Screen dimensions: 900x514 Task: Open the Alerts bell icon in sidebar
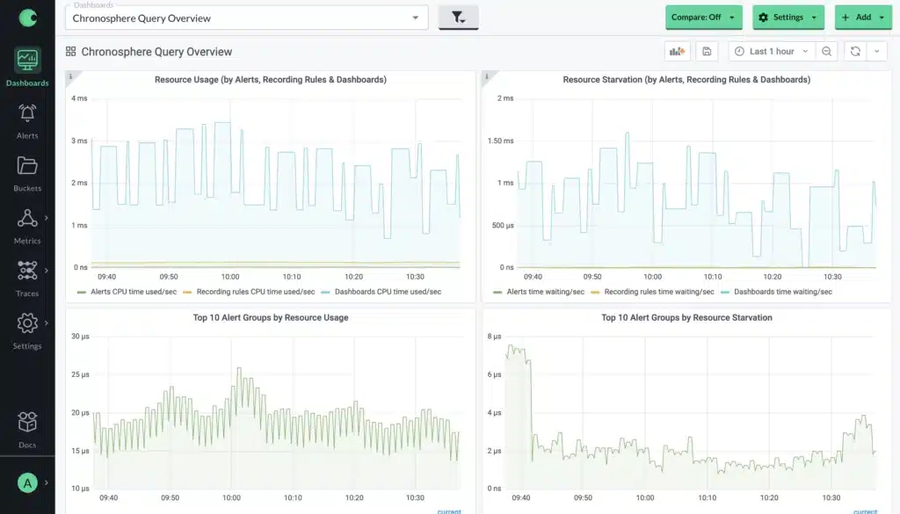(x=27, y=114)
